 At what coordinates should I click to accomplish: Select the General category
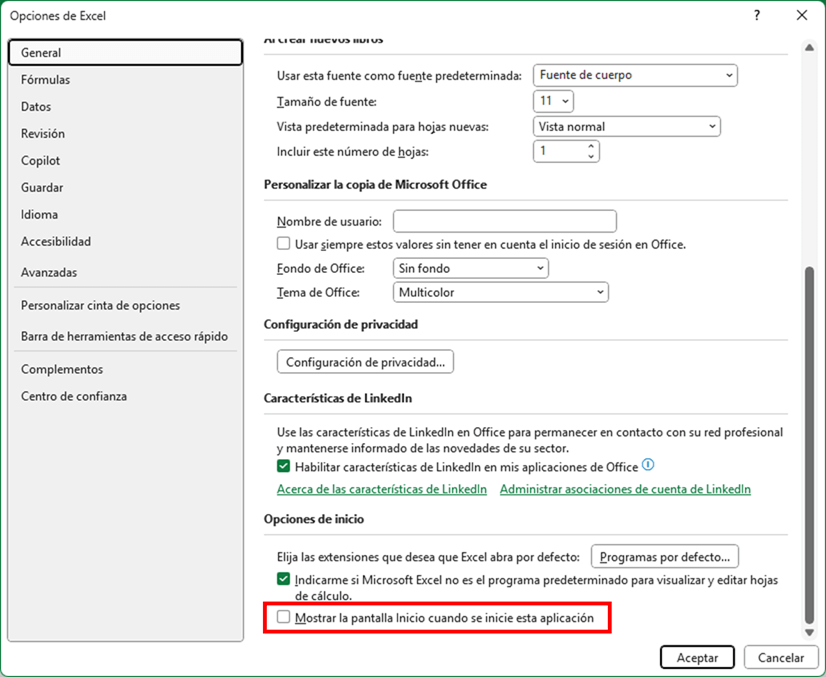(125, 53)
